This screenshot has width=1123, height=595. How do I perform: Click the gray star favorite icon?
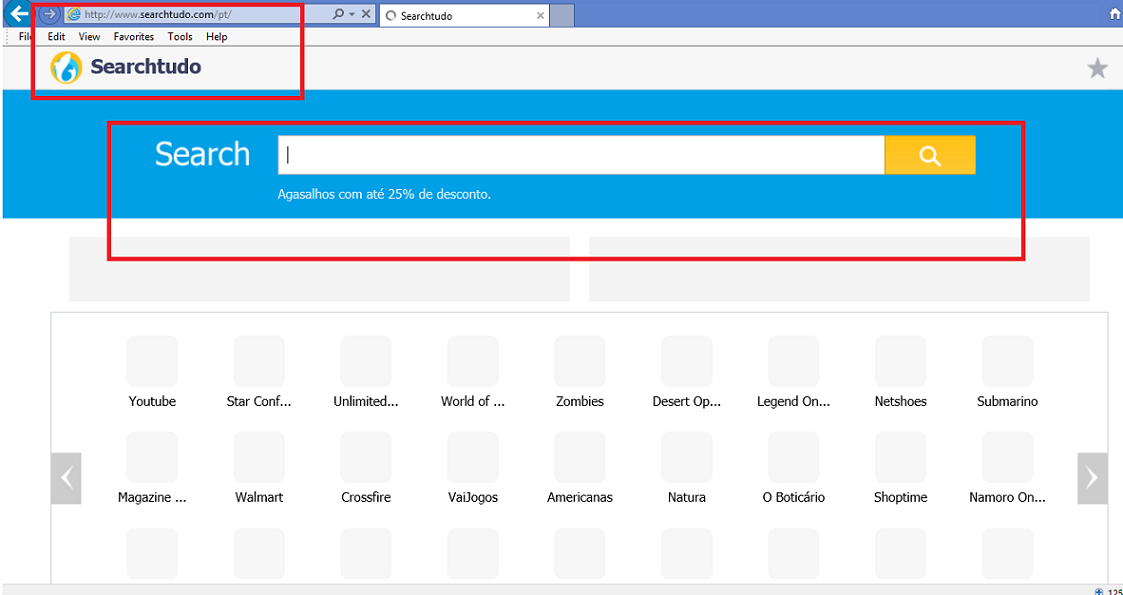[x=1097, y=69]
